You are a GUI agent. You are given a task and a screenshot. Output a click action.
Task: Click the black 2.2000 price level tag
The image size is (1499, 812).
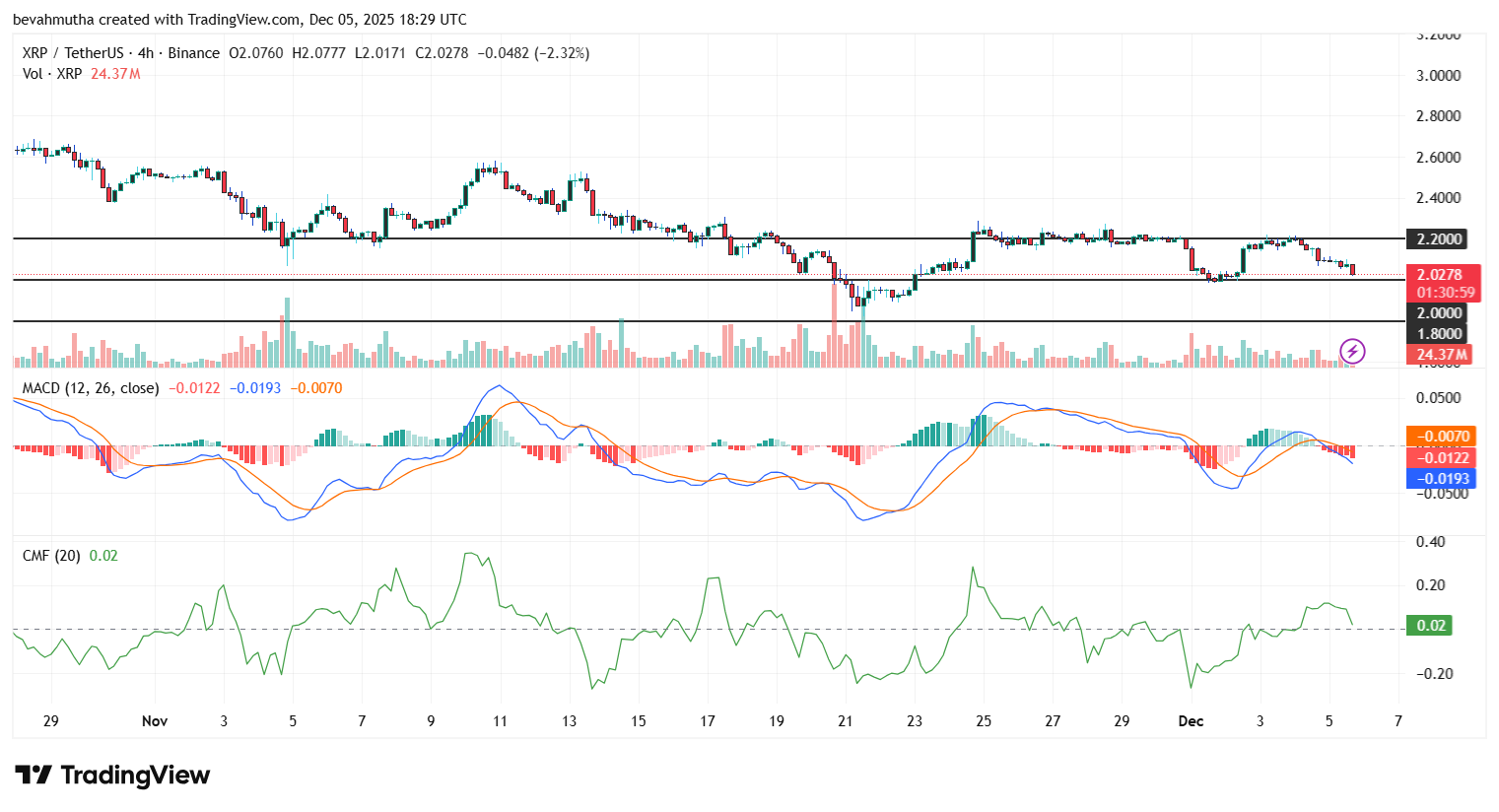click(x=1439, y=238)
